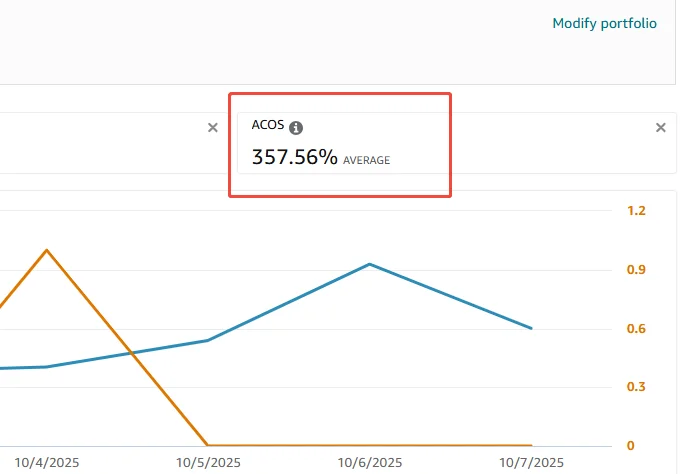The height and width of the screenshot is (474, 687).
Task: Click the ACOS info icon
Action: (x=296, y=128)
